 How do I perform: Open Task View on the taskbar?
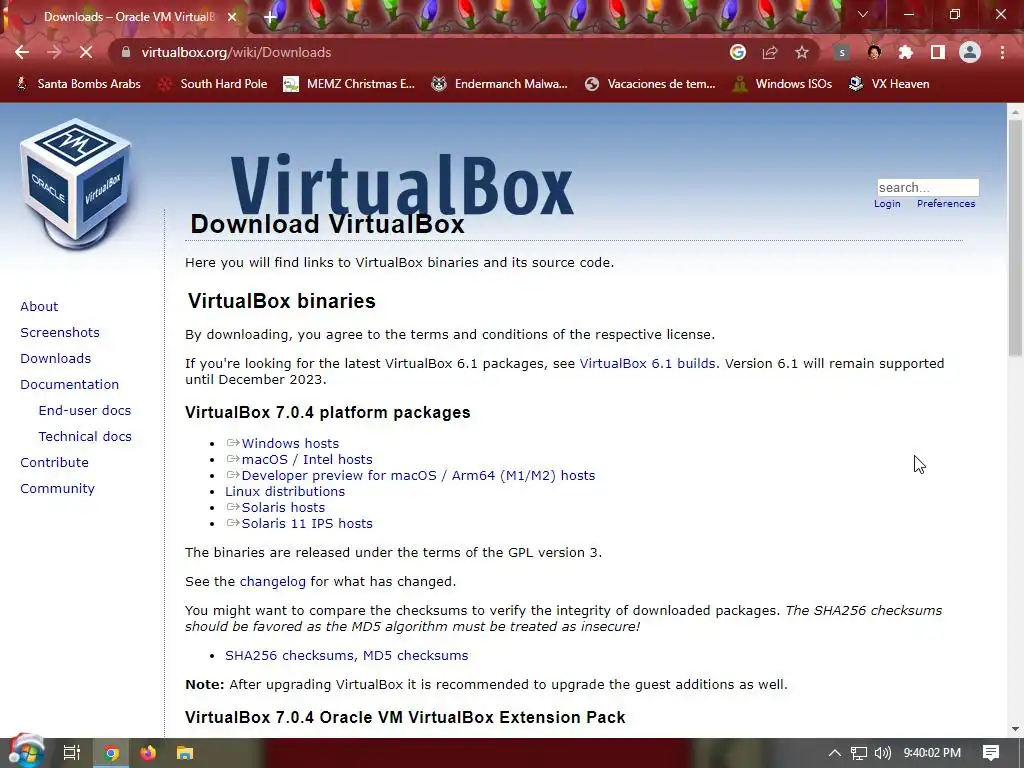(71, 753)
